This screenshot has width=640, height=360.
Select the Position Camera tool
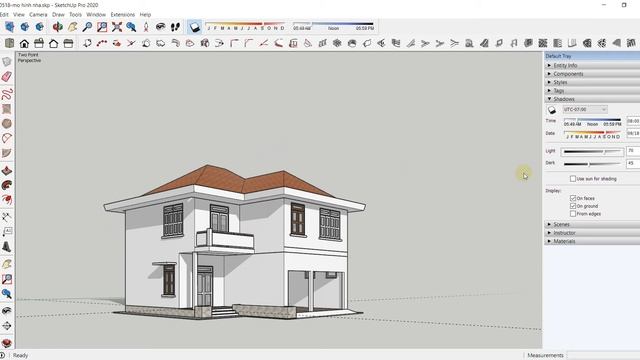click(x=146, y=27)
